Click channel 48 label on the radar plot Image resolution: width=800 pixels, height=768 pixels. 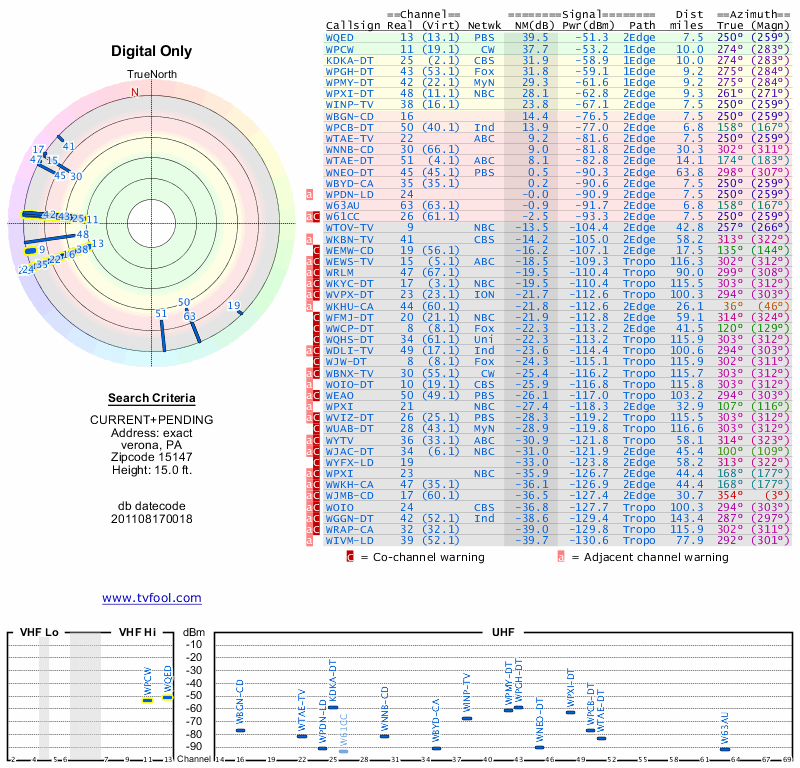point(82,235)
